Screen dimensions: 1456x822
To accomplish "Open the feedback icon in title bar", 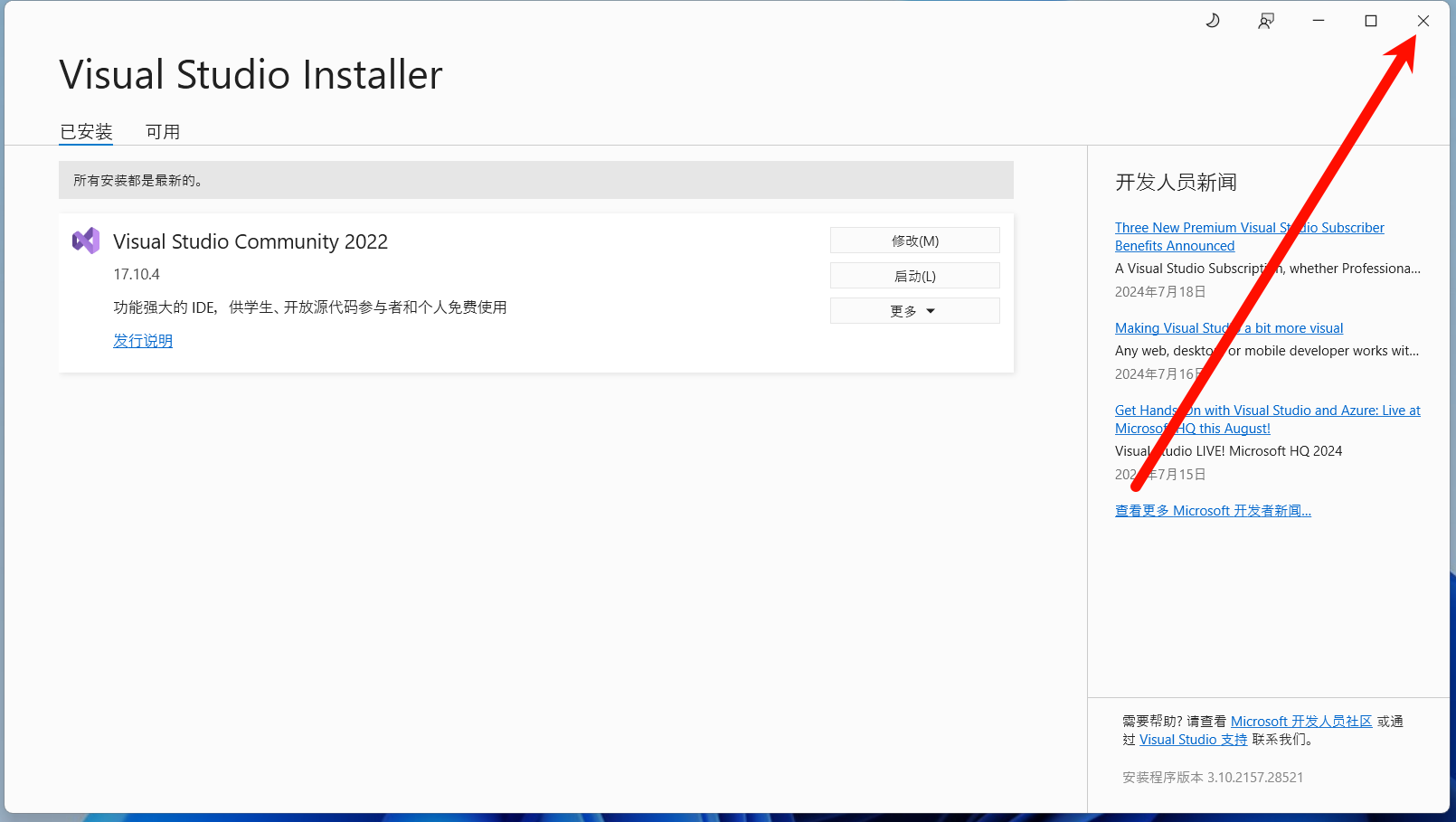I will (x=1266, y=21).
